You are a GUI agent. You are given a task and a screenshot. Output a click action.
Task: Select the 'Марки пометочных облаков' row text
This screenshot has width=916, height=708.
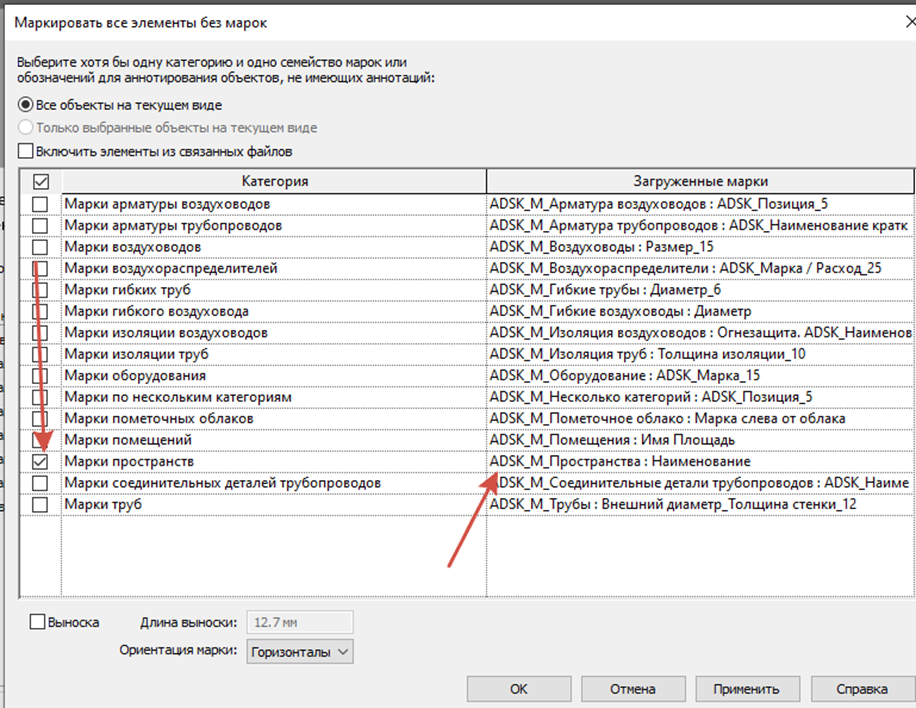[x=159, y=419]
